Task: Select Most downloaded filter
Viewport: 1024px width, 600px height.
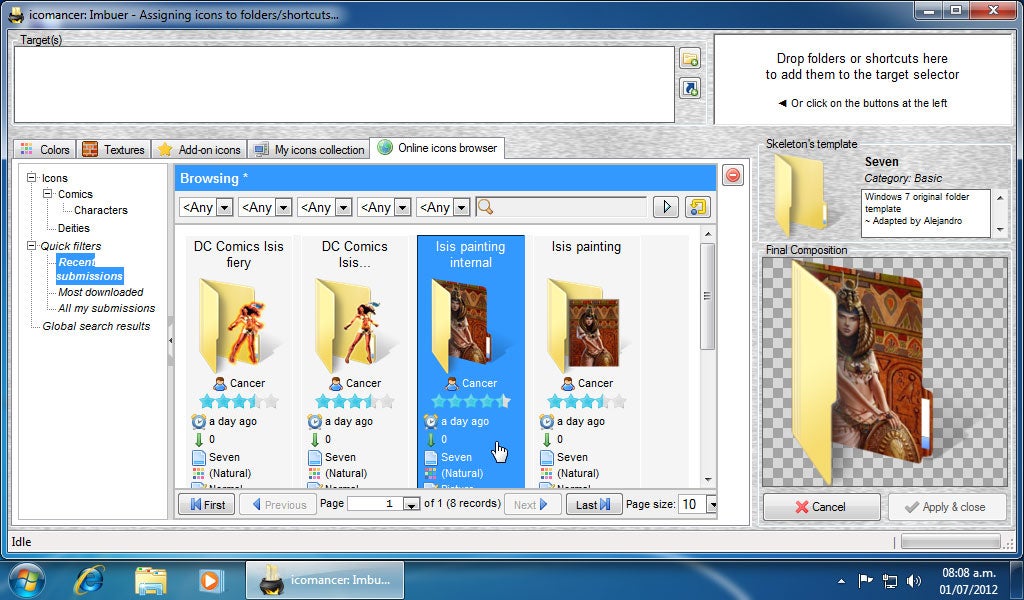Action: point(101,292)
